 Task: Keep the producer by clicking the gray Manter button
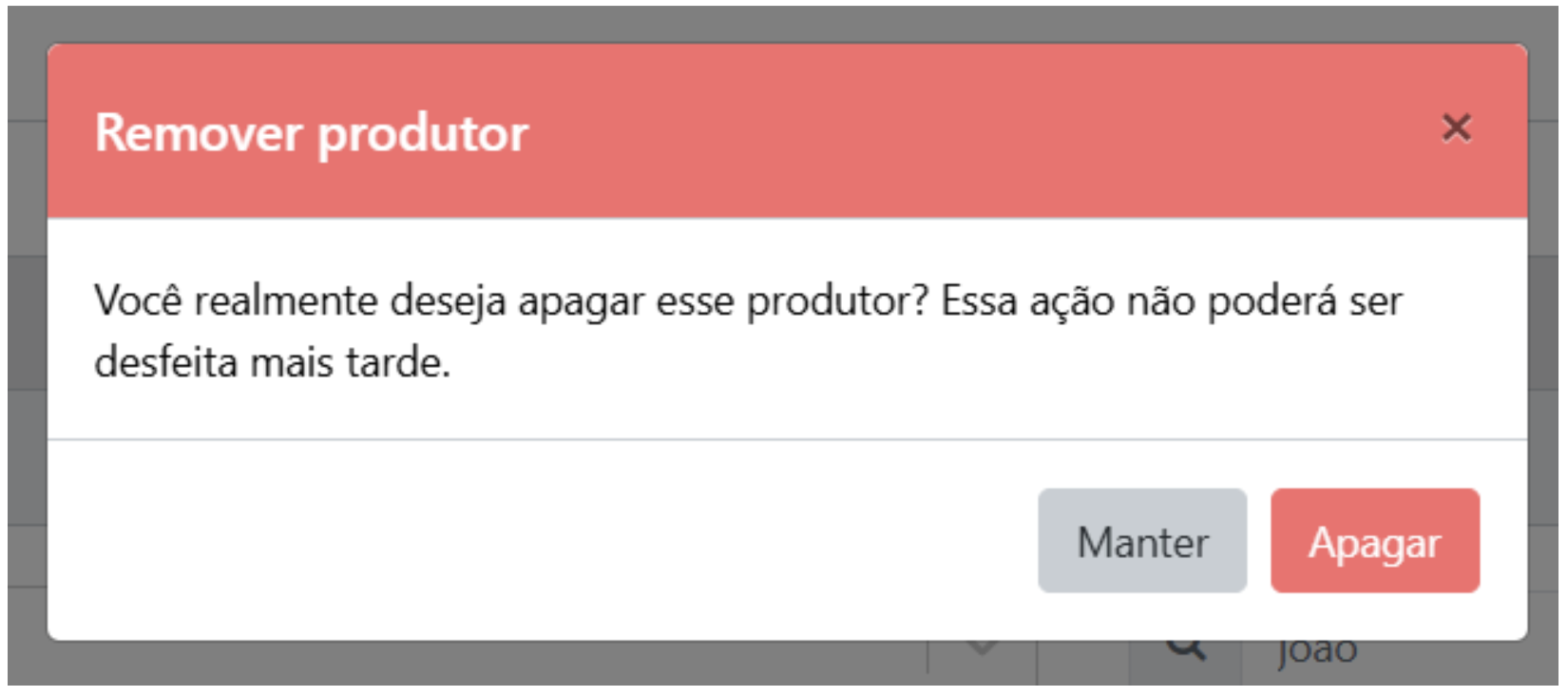pos(1142,541)
